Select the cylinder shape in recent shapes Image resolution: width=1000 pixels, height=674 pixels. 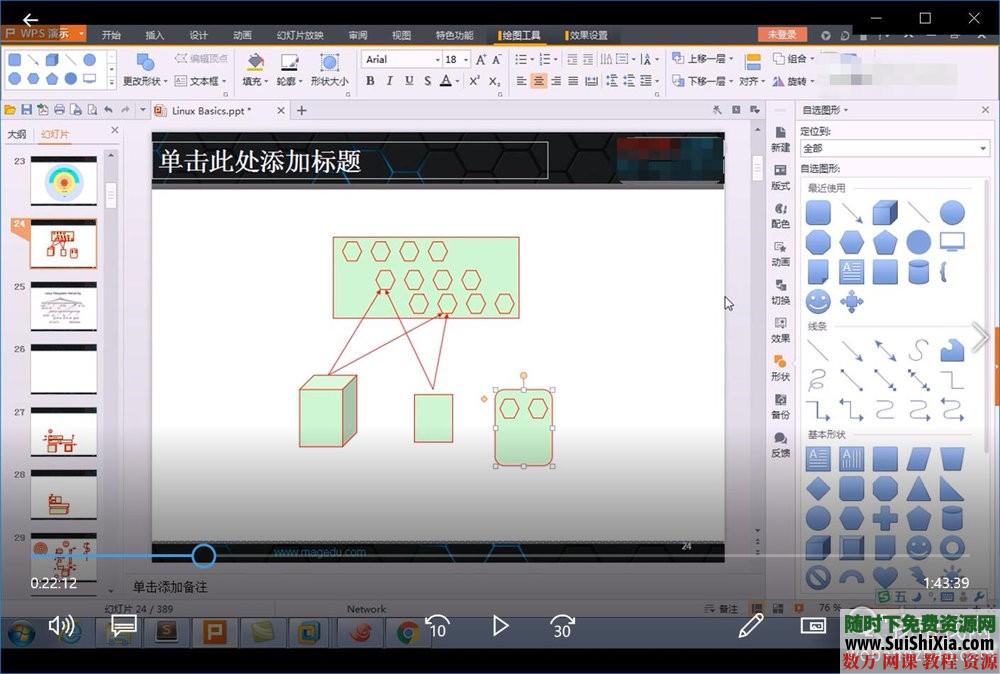pyautogui.click(x=918, y=271)
